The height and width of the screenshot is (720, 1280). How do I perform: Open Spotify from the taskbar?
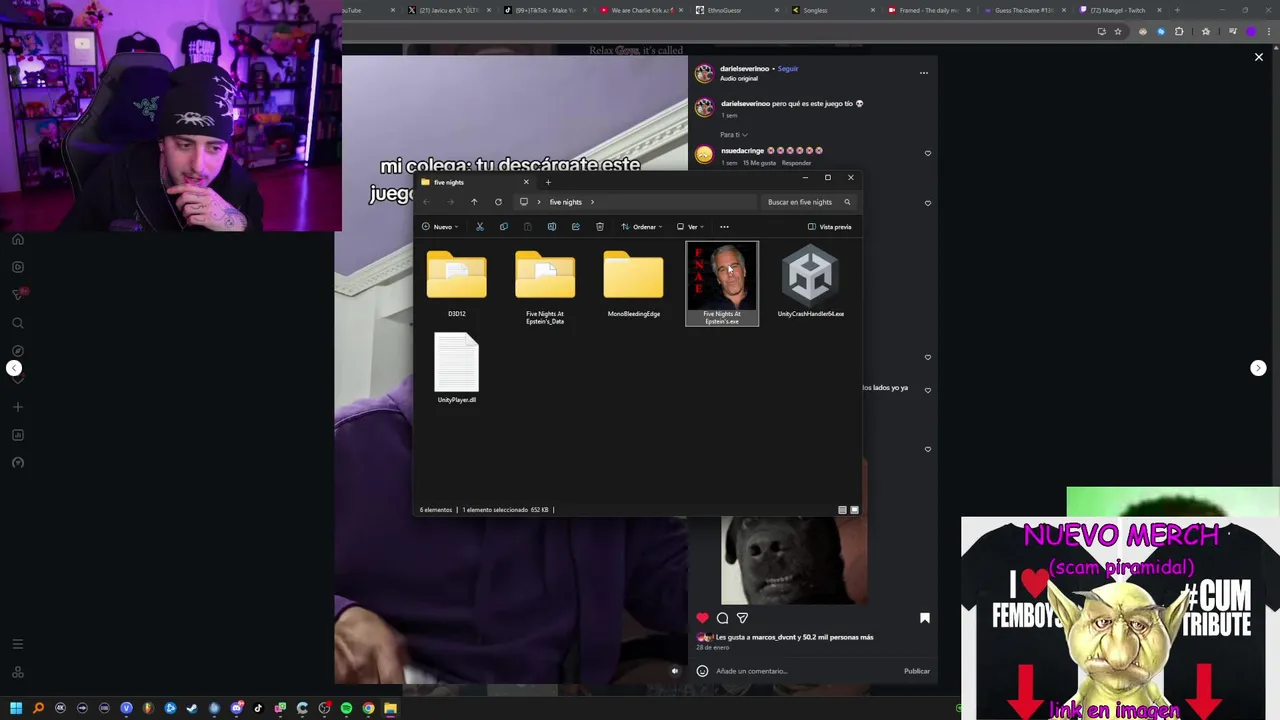[x=346, y=709]
